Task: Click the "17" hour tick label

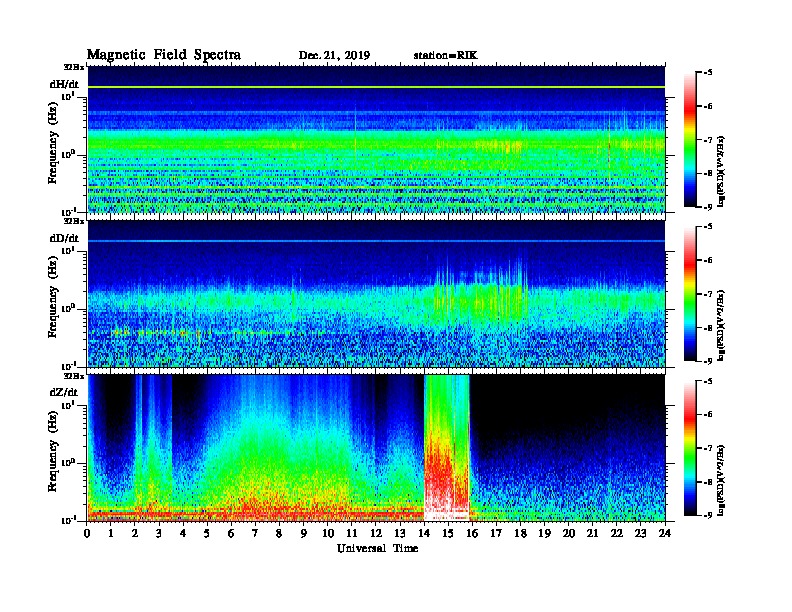Action: (496, 533)
